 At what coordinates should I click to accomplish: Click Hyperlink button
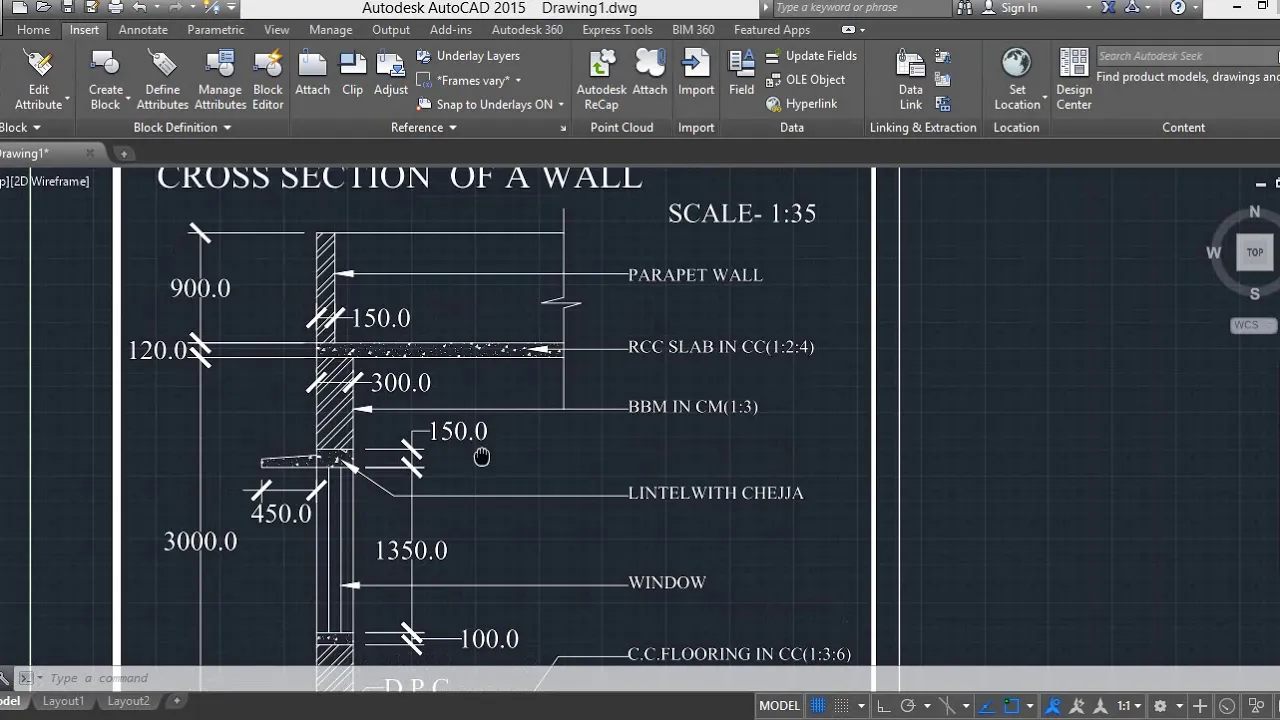point(801,104)
